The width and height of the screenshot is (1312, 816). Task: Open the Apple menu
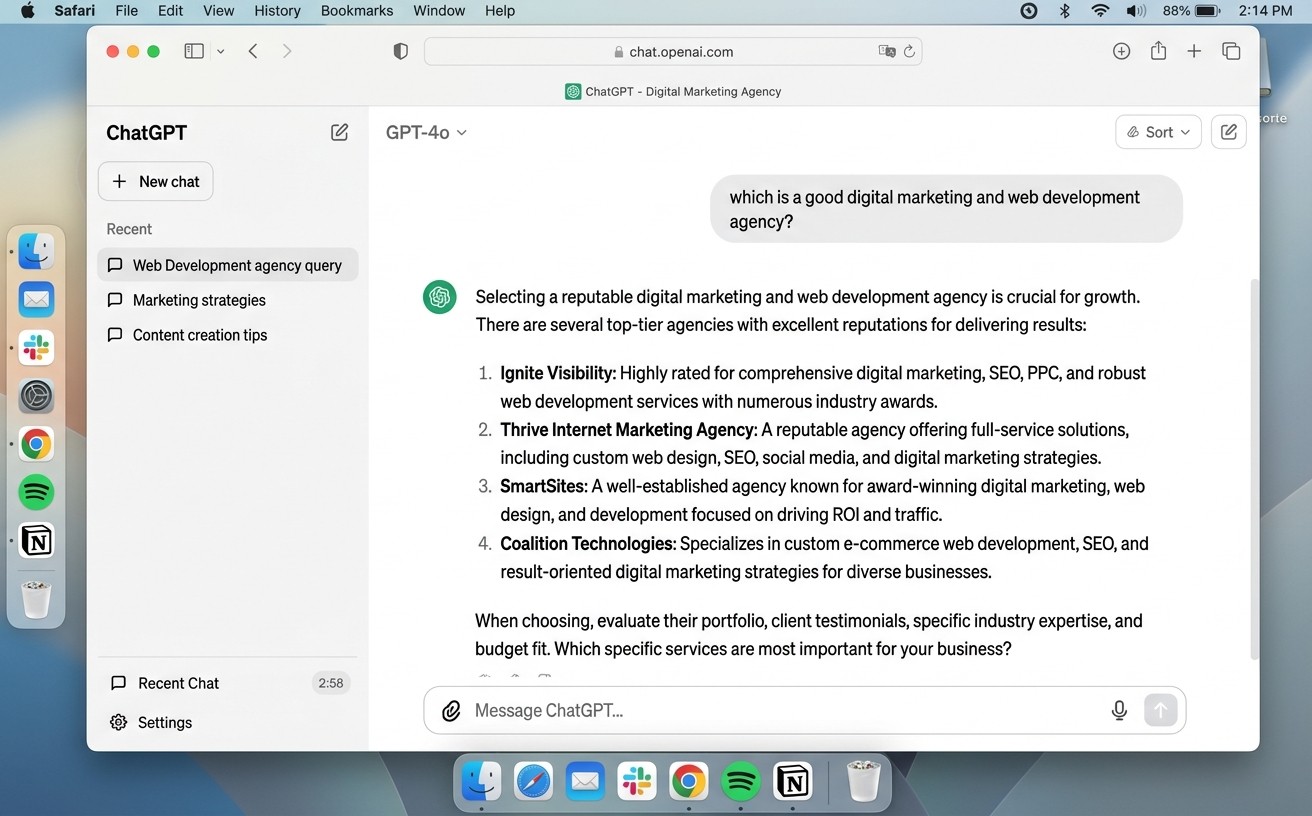pyautogui.click(x=27, y=11)
